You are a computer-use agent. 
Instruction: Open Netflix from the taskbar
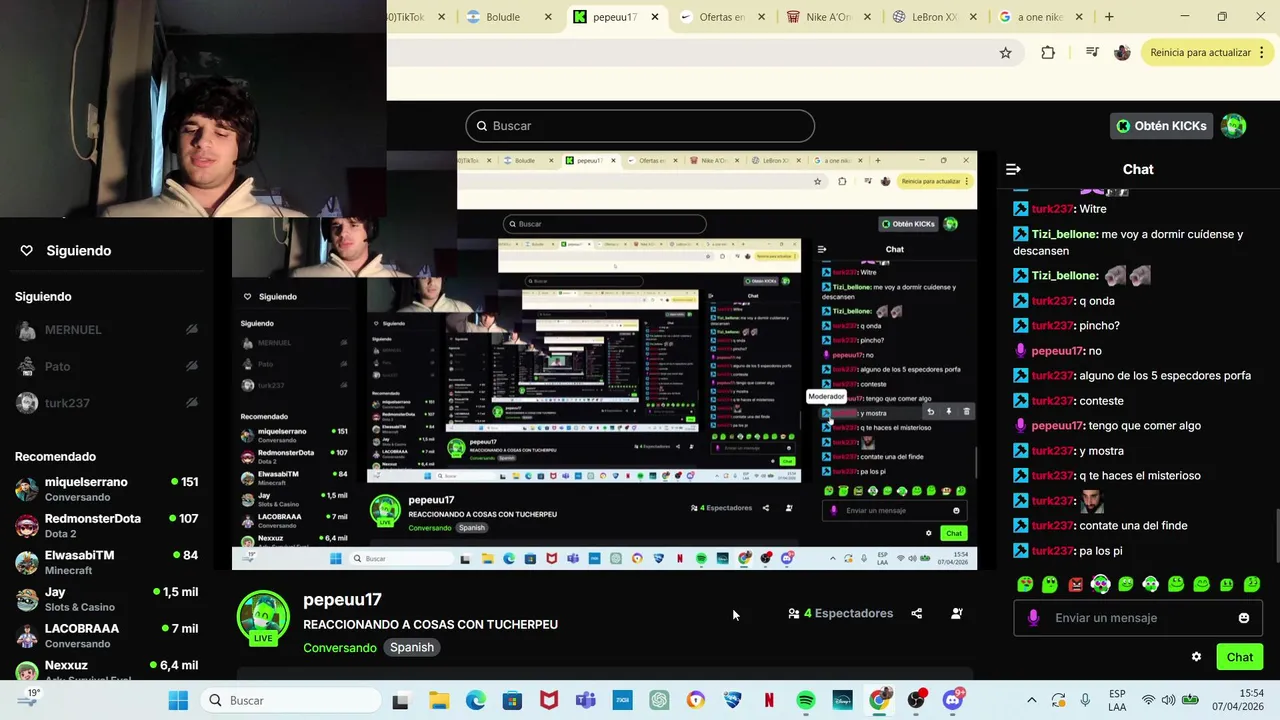pyautogui.click(x=769, y=701)
